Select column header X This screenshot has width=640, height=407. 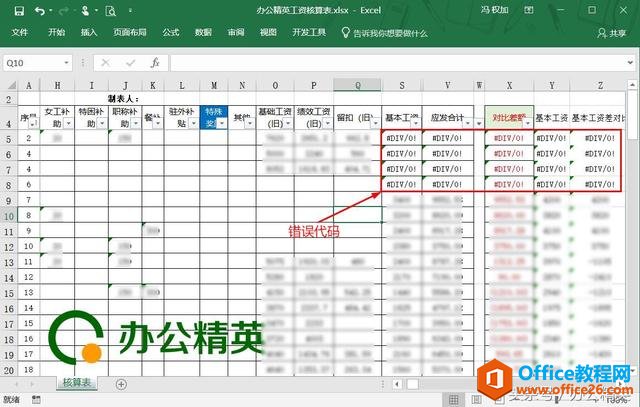509,85
